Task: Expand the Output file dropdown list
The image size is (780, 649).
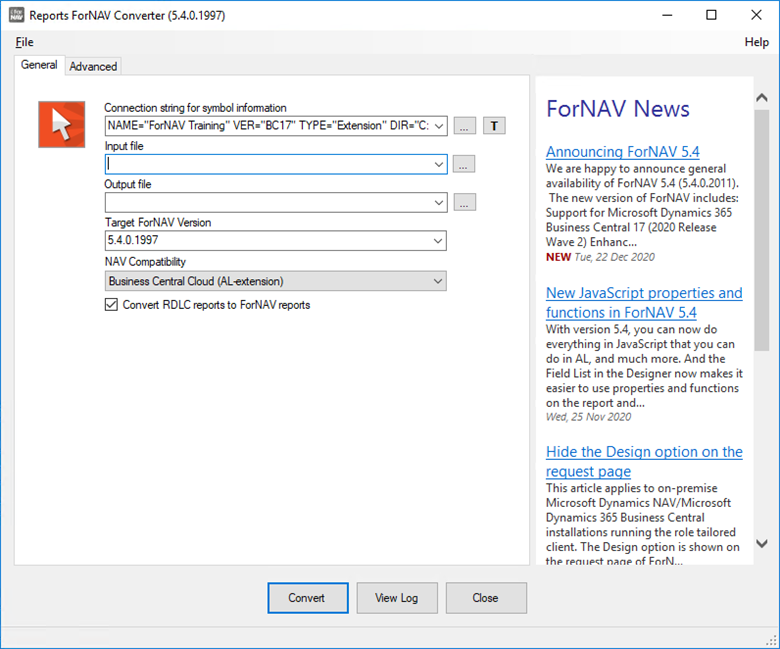Action: point(438,203)
